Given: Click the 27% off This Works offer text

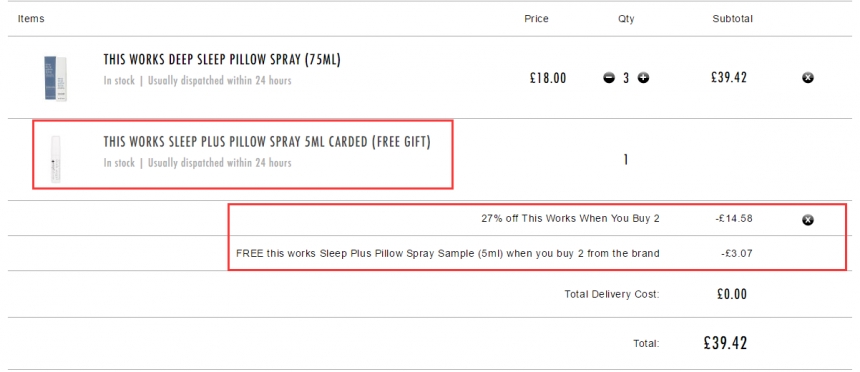Looking at the screenshot, I should 570,218.
